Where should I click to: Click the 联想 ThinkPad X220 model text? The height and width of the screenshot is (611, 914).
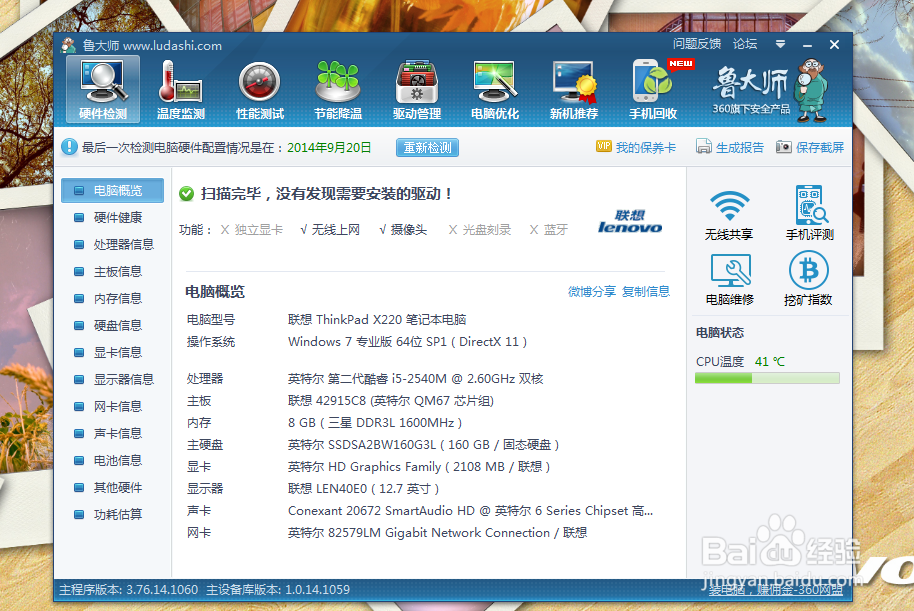[377, 319]
